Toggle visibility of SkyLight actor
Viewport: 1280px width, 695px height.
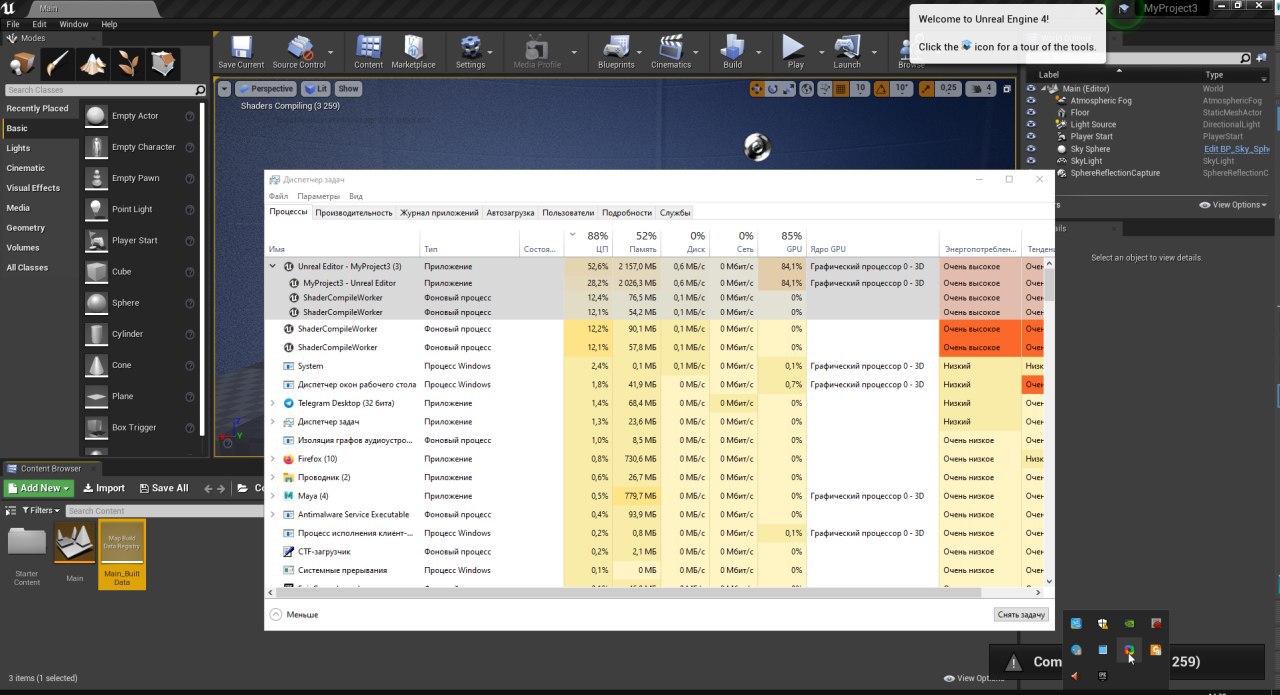[x=1032, y=161]
